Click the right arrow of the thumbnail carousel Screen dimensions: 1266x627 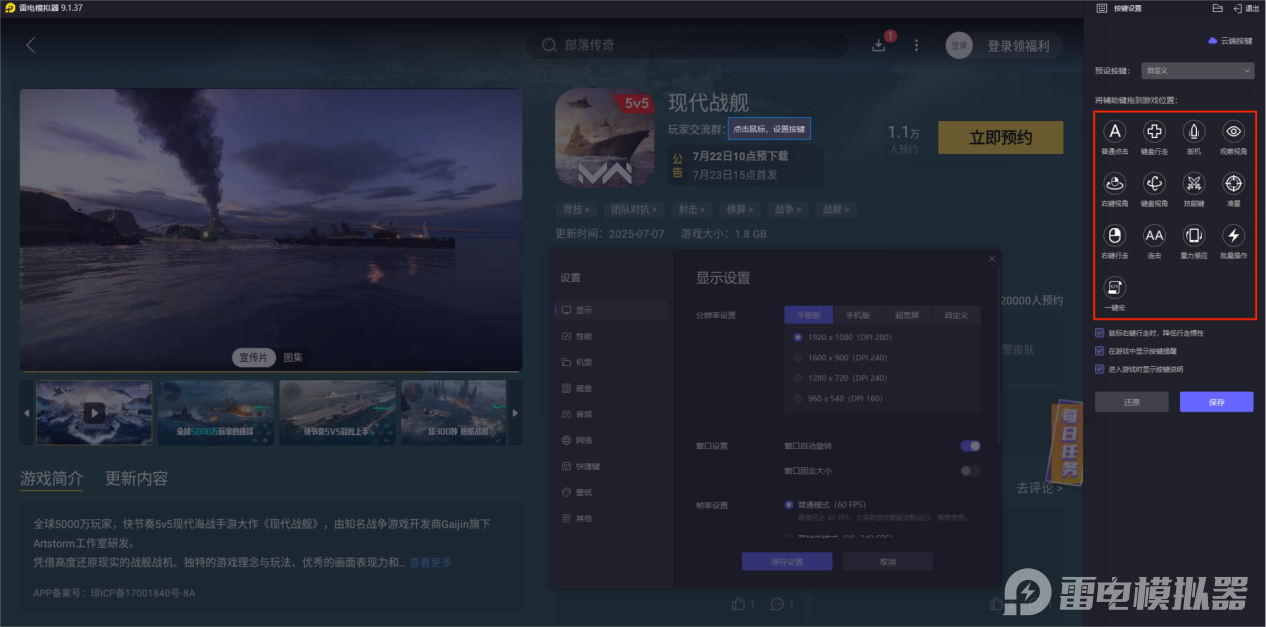(x=516, y=411)
